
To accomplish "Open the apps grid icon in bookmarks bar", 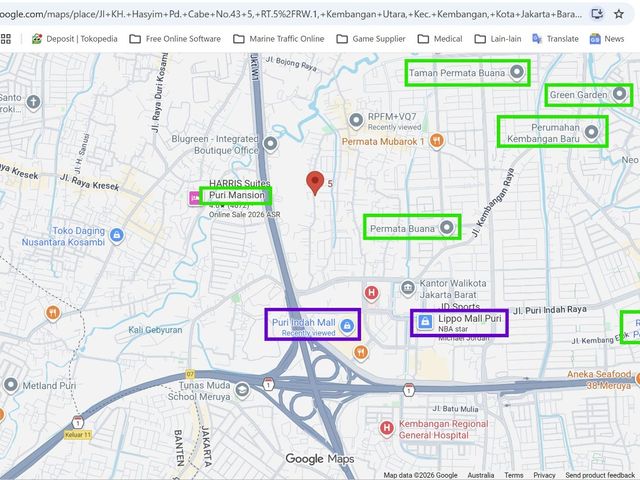I will pos(6,39).
